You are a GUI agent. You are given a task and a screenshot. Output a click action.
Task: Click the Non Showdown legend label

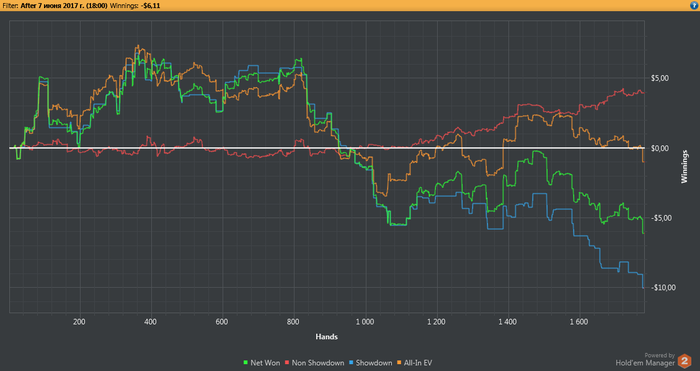317,363
